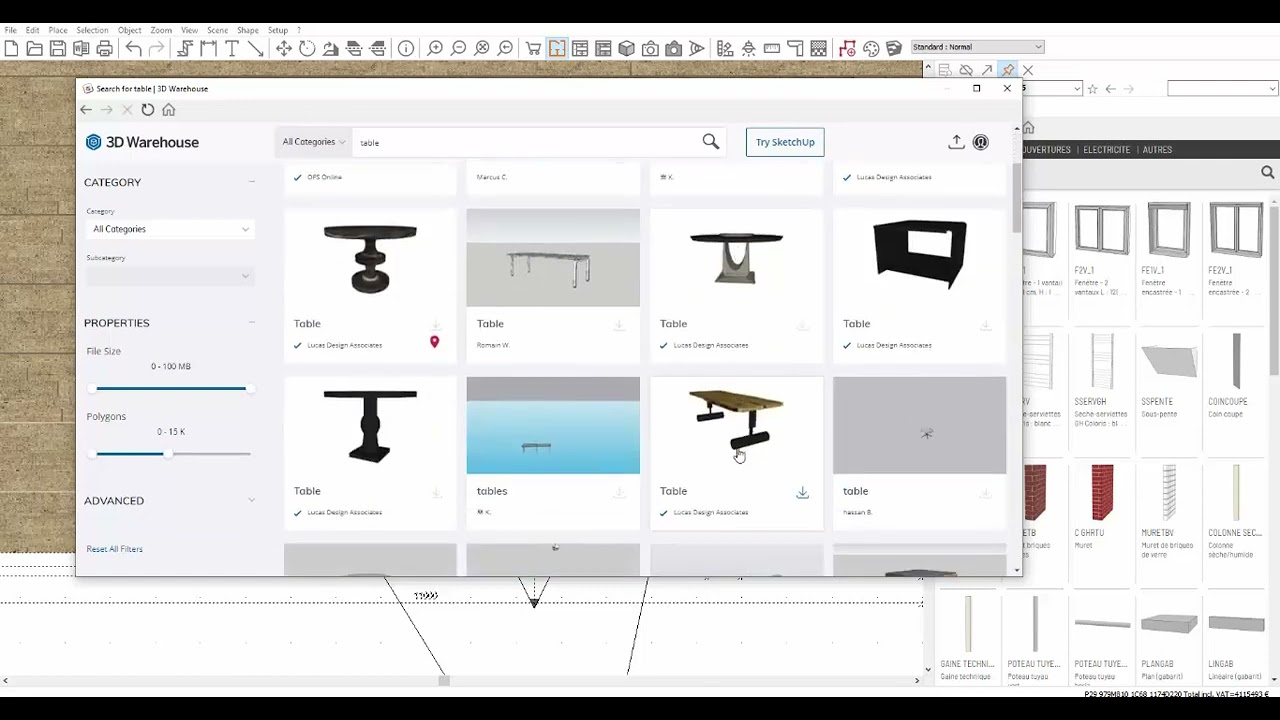The height and width of the screenshot is (720, 1280).
Task: Click the Polygons slider handle
Action: point(168,454)
